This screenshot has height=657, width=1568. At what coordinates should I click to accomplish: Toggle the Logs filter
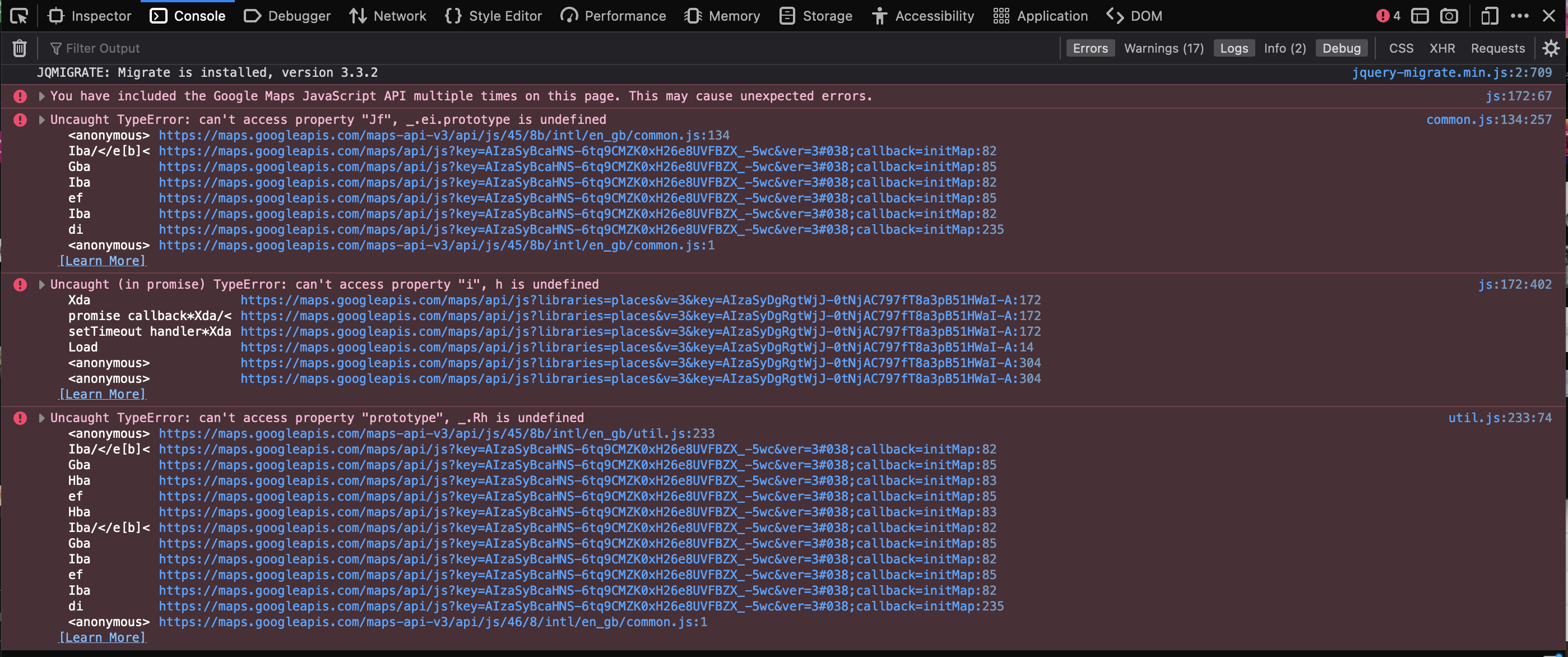(1234, 48)
